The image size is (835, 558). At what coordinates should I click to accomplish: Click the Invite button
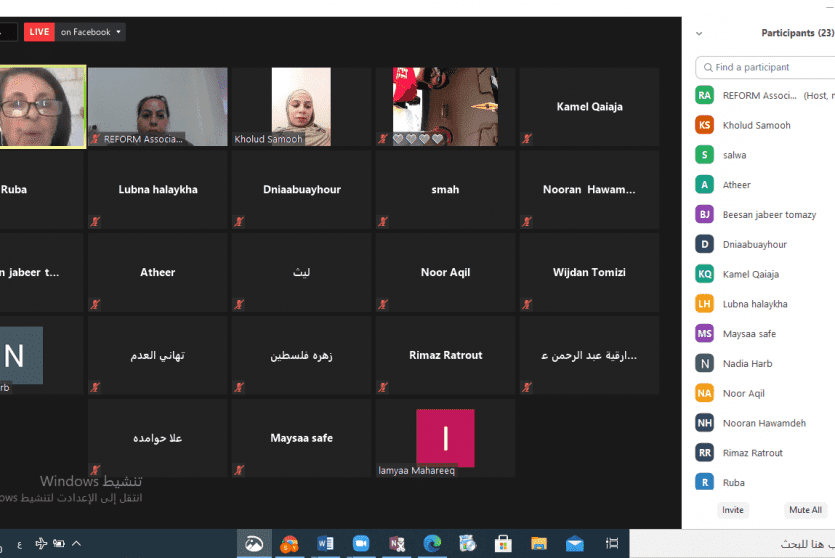coord(733,510)
